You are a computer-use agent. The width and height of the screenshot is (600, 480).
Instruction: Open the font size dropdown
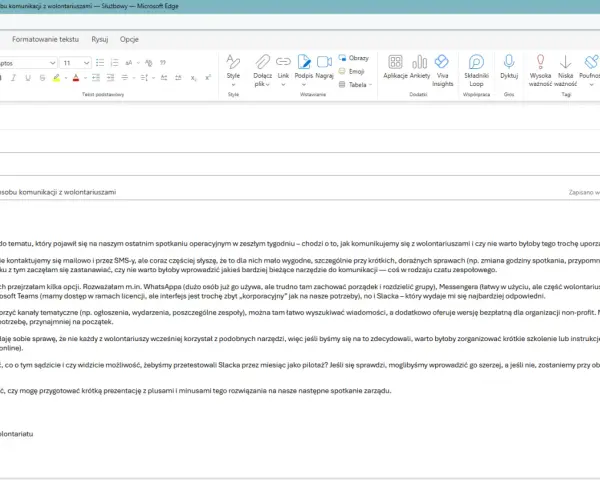[86, 63]
